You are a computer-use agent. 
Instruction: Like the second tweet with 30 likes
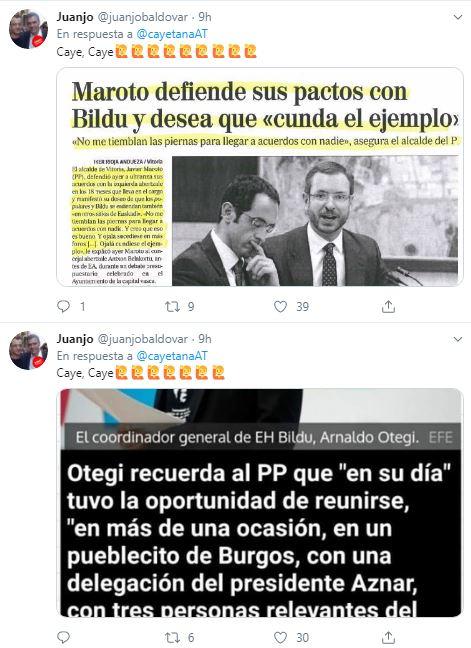280,637
